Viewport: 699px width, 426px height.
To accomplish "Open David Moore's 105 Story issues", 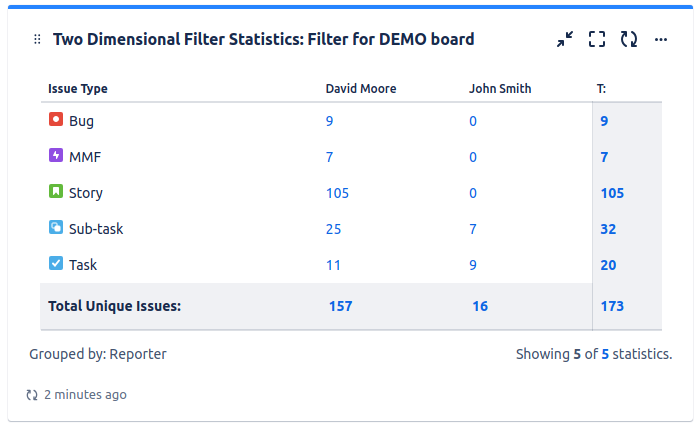I will (337, 193).
